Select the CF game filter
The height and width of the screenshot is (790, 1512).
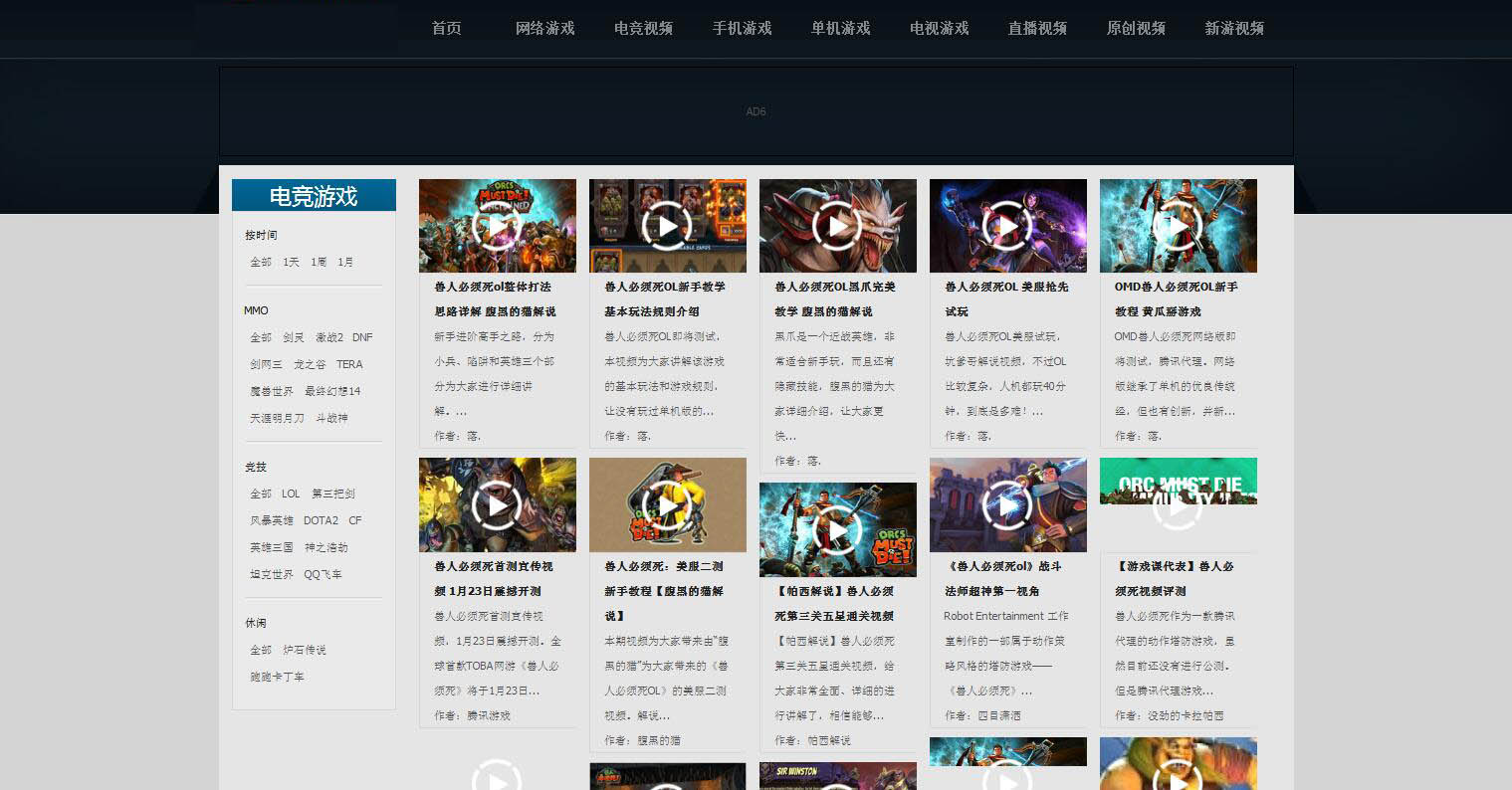point(355,520)
